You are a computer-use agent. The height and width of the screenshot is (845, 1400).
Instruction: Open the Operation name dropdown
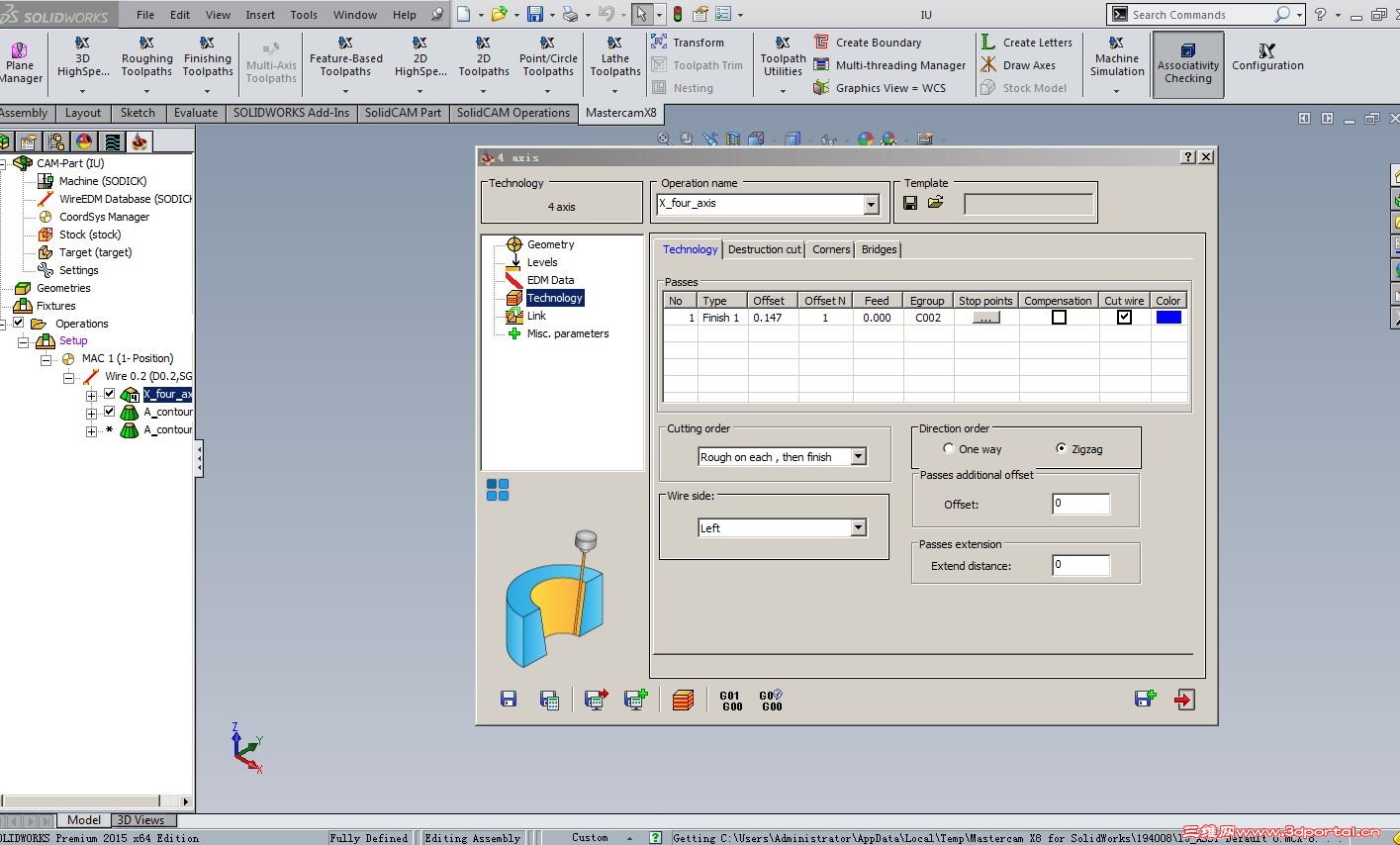click(871, 205)
